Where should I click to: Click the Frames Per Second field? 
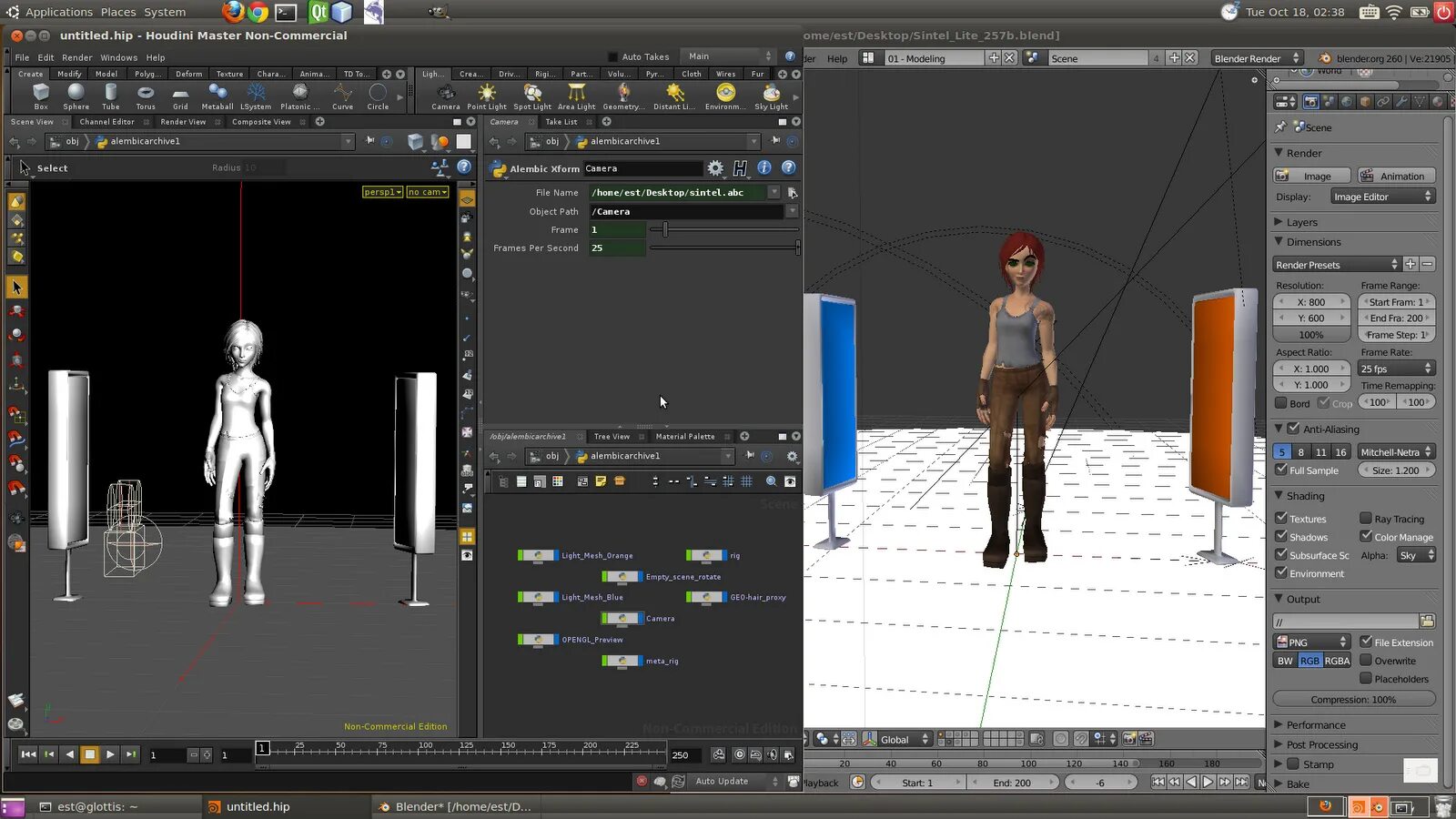[x=617, y=248]
